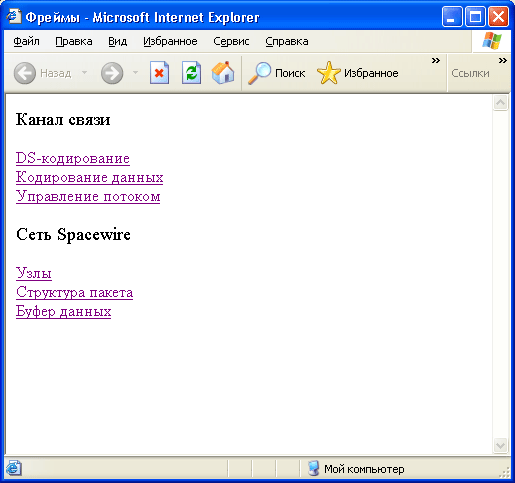Click the Back arrow icon
Screen dimensions: 515x483
click(x=25, y=73)
